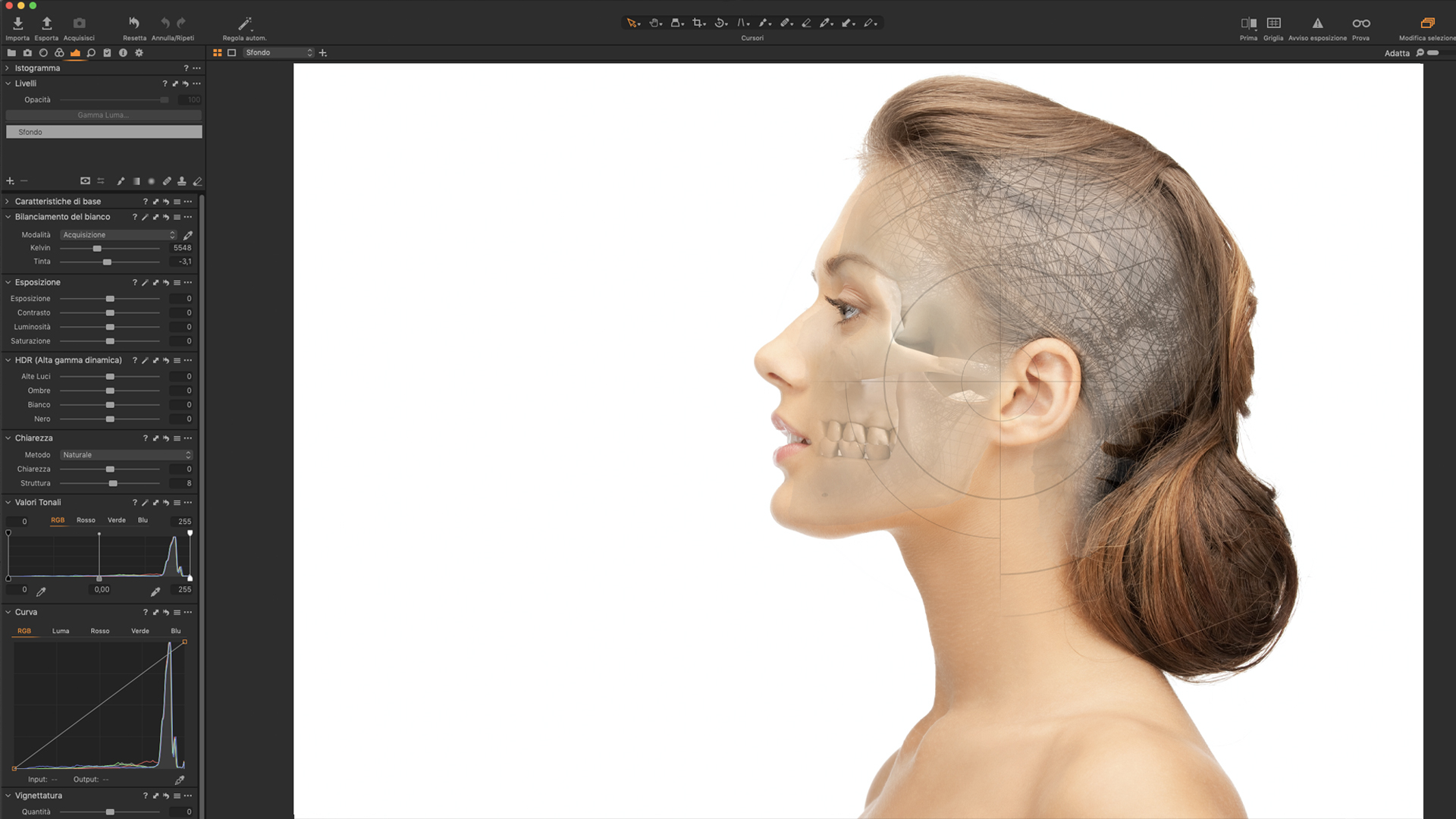This screenshot has width=1456, height=819.
Task: Select the pointer cursor tool
Action: [x=631, y=23]
